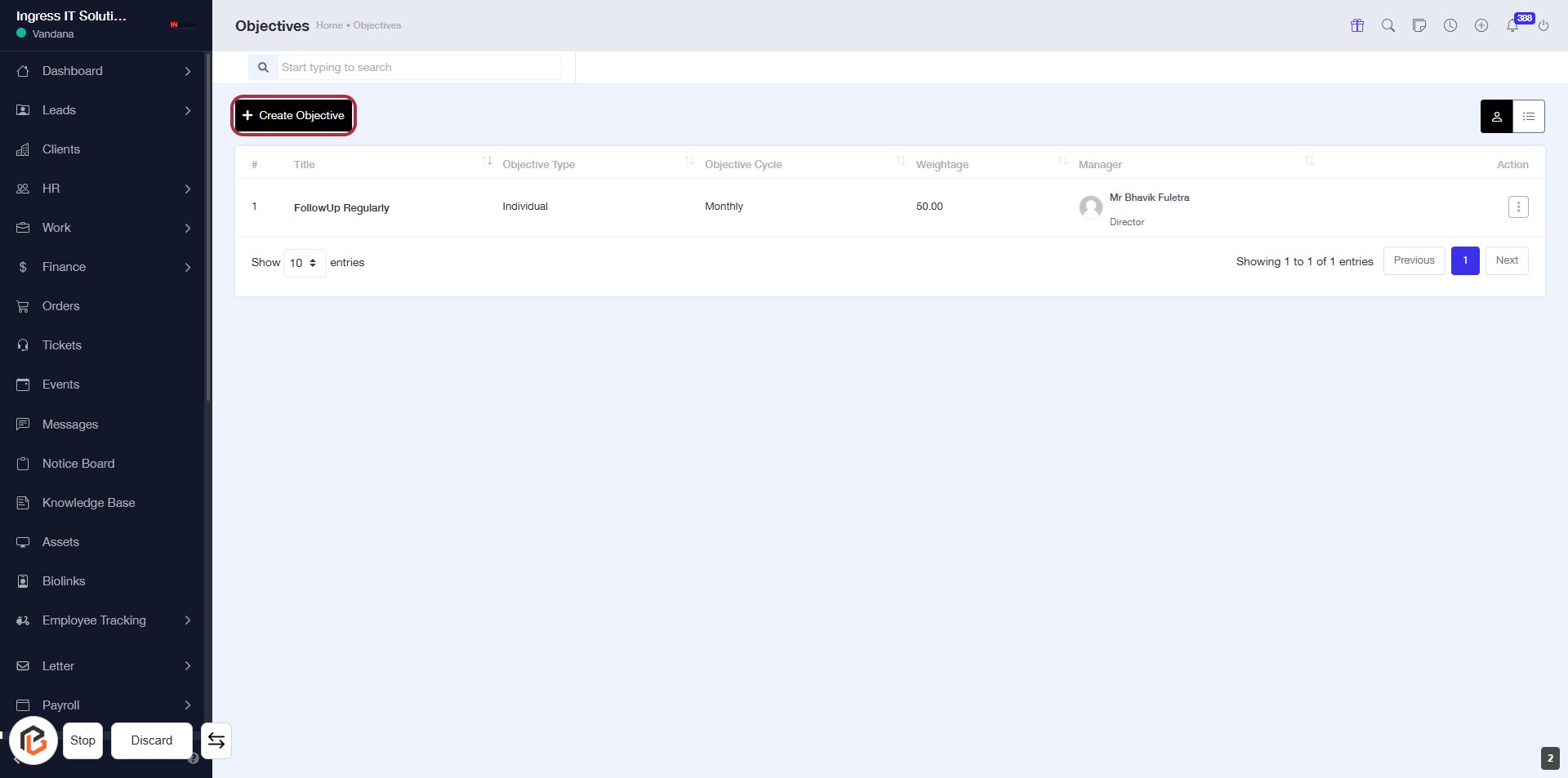Click the clock timer icon

coord(1450,25)
